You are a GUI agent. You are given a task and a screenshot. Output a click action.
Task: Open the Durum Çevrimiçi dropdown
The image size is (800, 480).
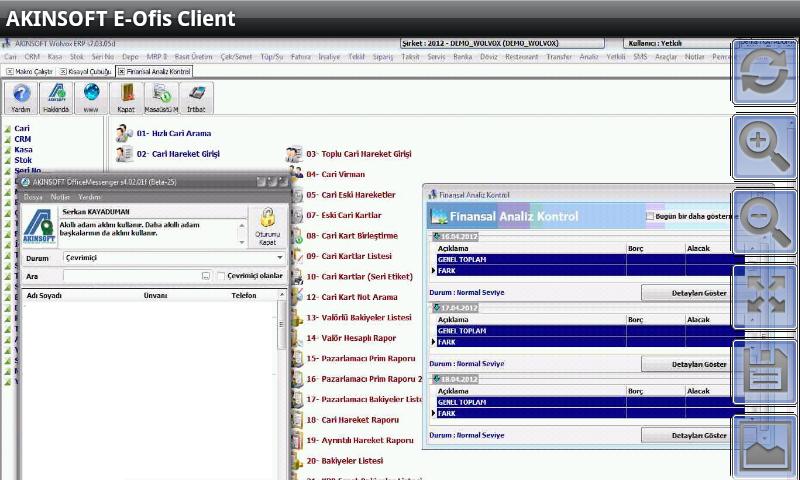[x=280, y=258]
